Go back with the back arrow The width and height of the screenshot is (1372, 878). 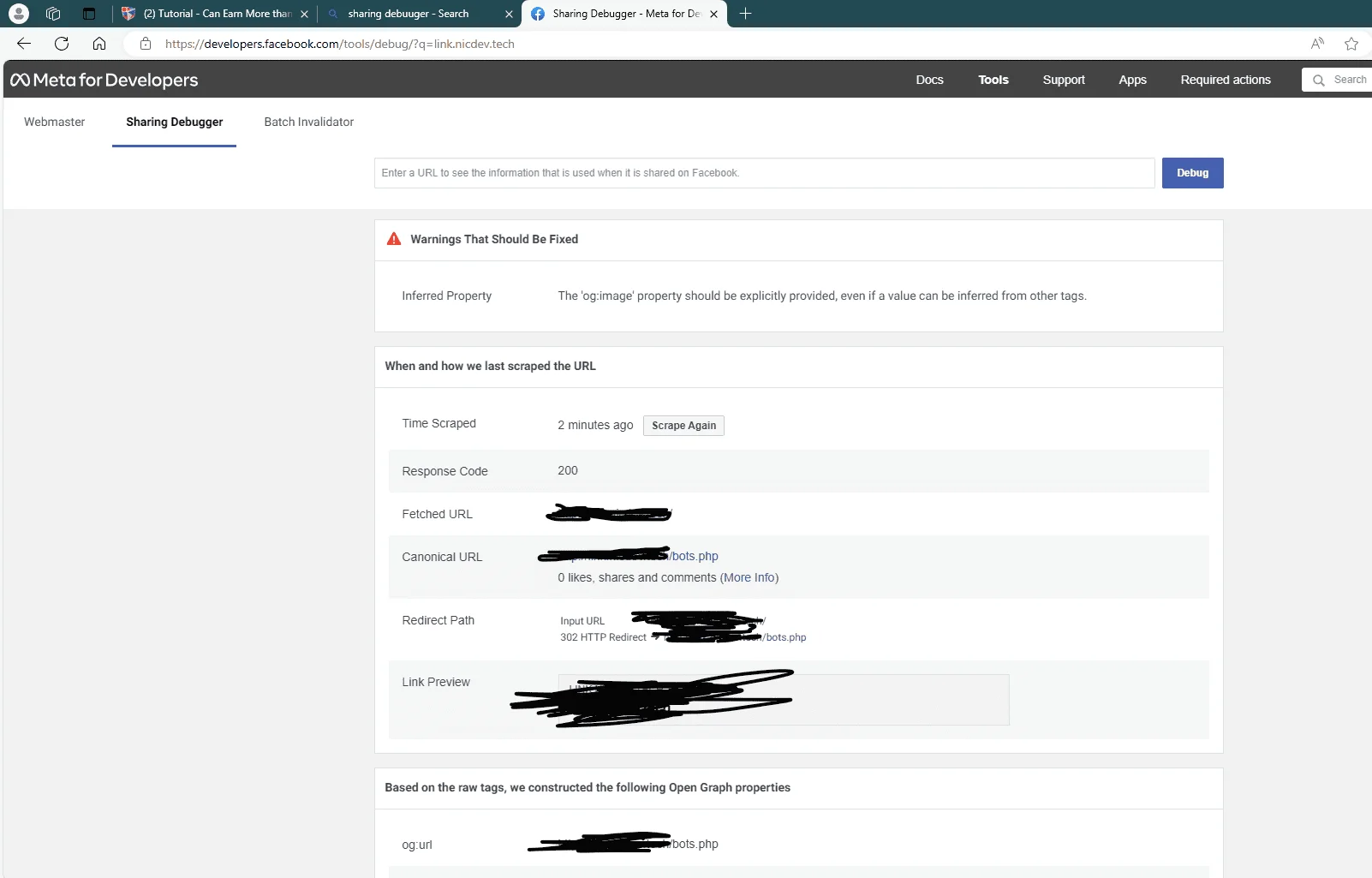[x=24, y=44]
